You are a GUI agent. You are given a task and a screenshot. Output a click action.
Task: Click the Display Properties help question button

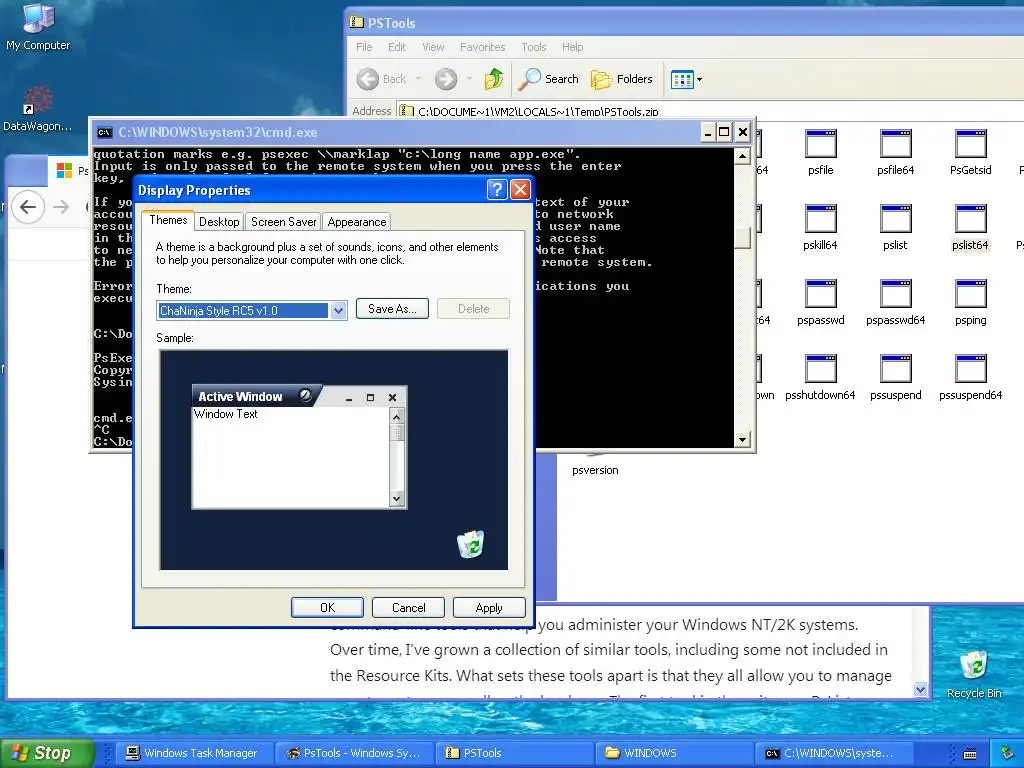pyautogui.click(x=497, y=190)
